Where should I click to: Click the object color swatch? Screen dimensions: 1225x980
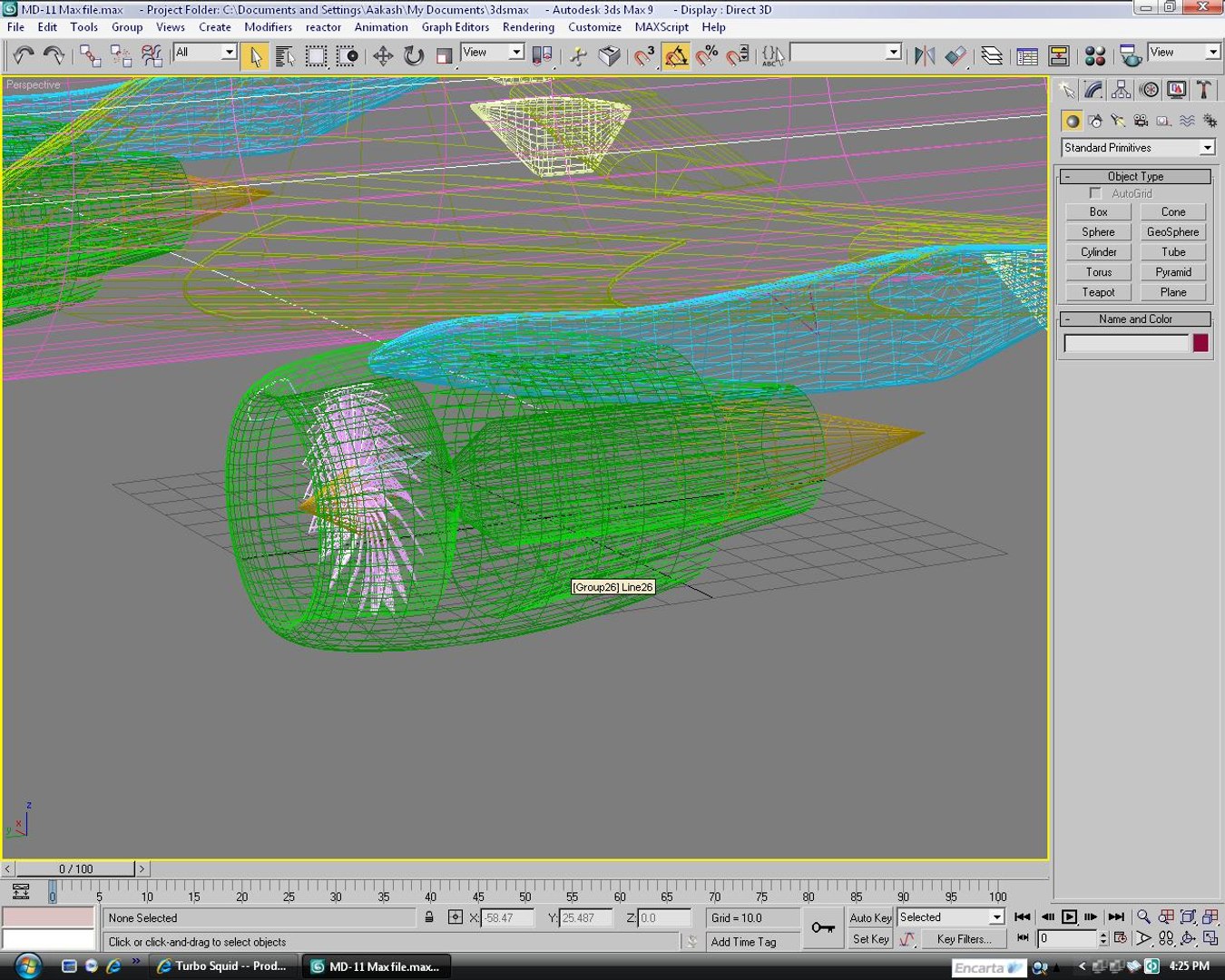click(x=1200, y=343)
